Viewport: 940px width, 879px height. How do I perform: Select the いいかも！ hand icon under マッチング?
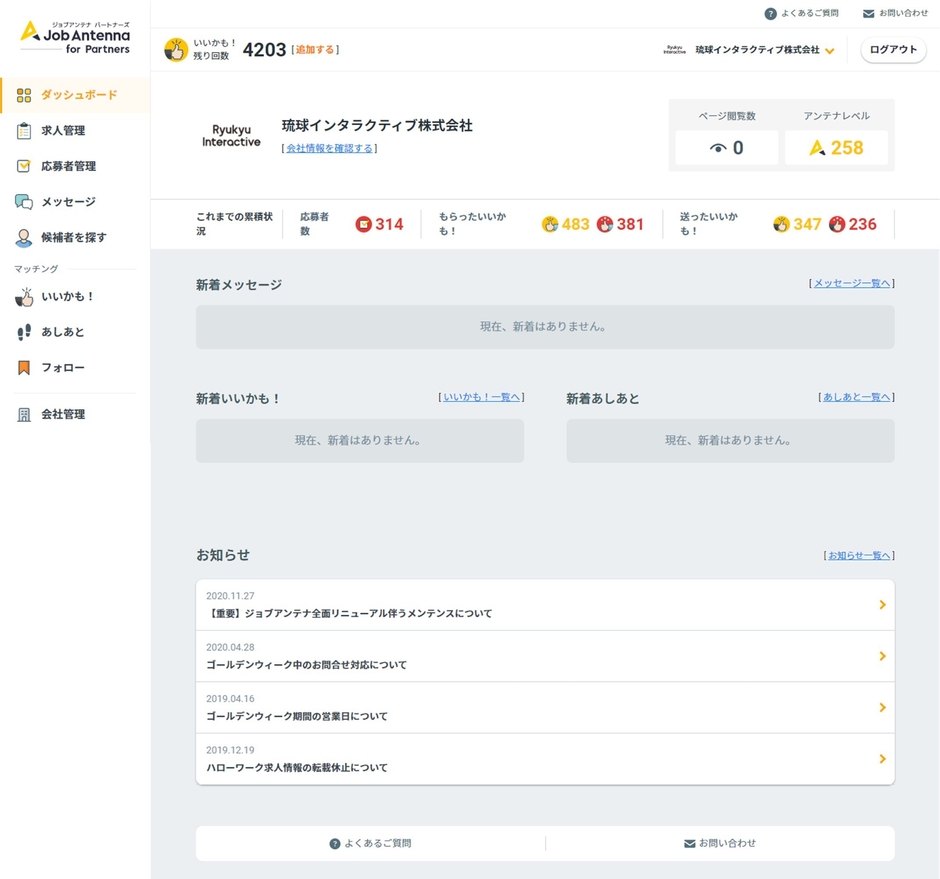pyautogui.click(x=27, y=296)
